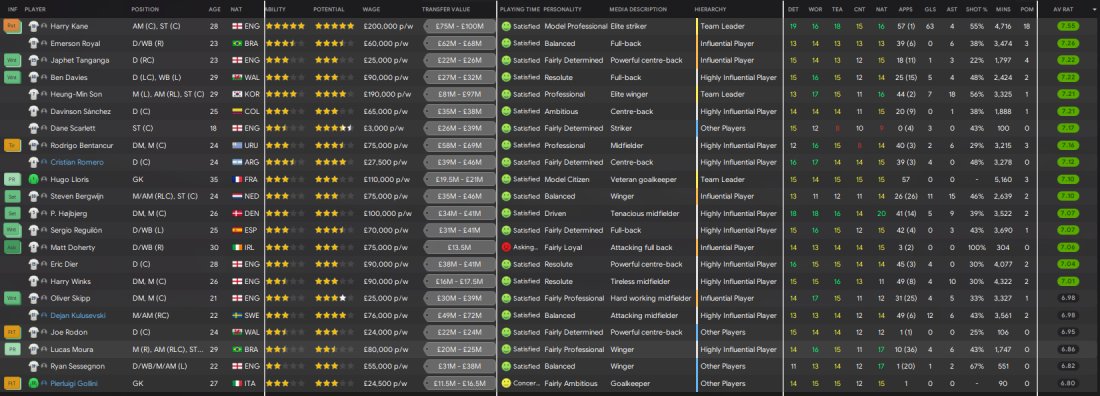
Task: Open Harry Winks's player profile
Action: coord(70,282)
